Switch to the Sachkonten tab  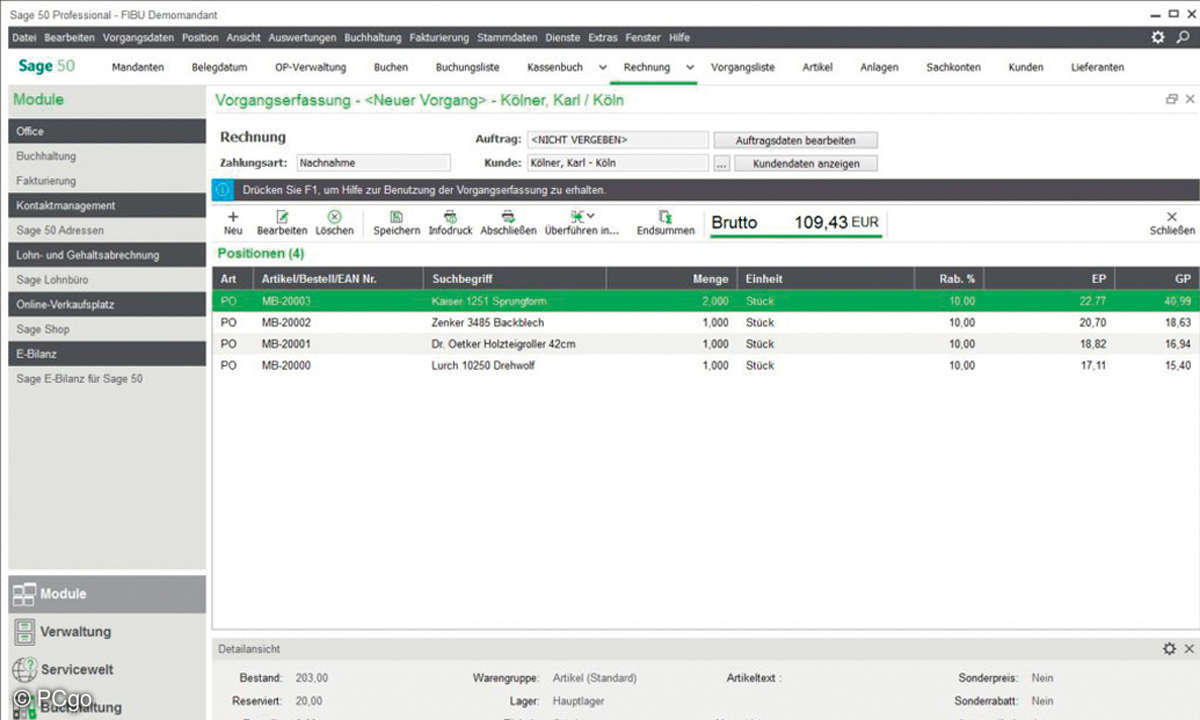(953, 67)
